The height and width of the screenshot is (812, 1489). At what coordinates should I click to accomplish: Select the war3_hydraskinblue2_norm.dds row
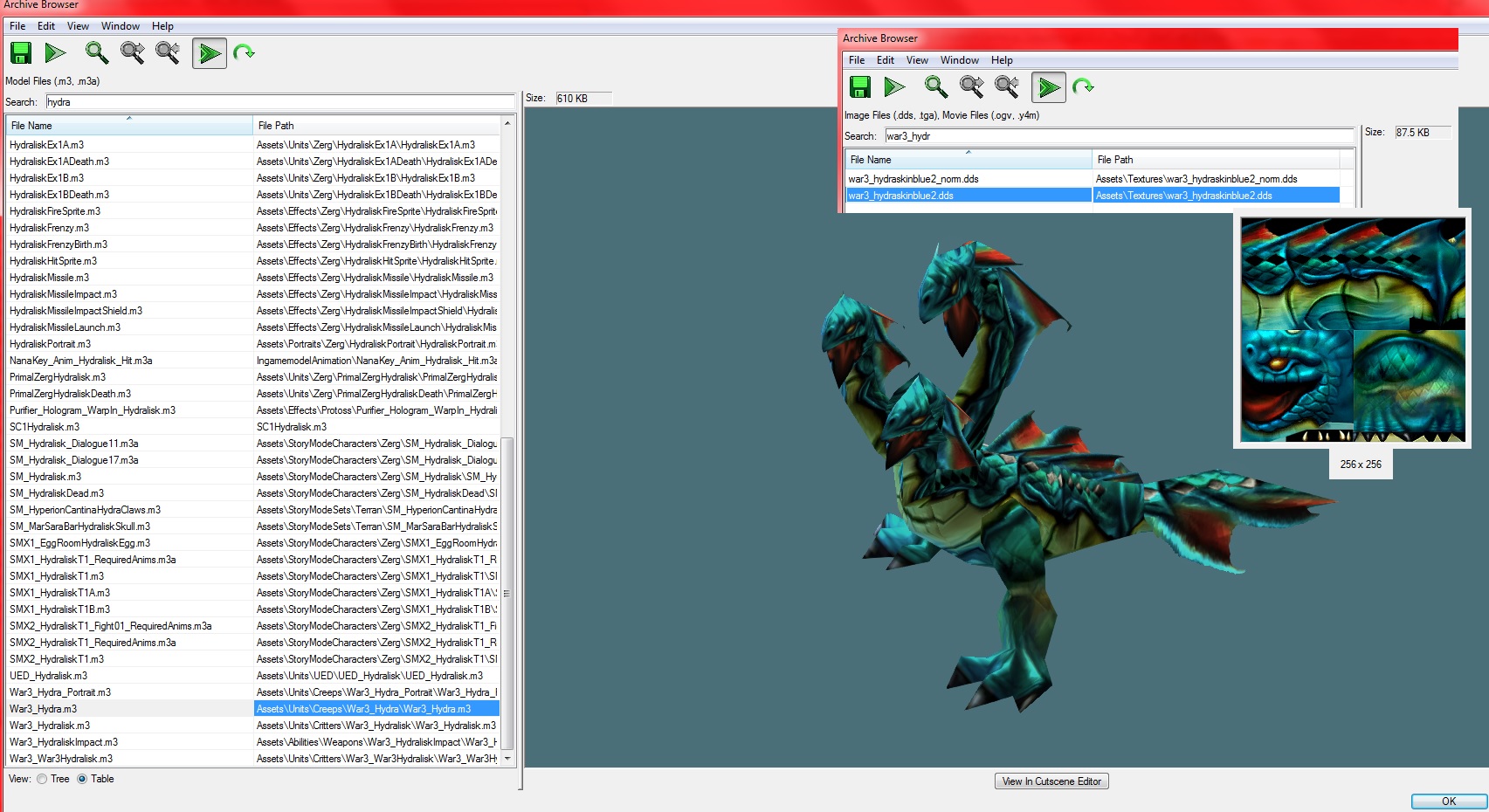(1093, 179)
